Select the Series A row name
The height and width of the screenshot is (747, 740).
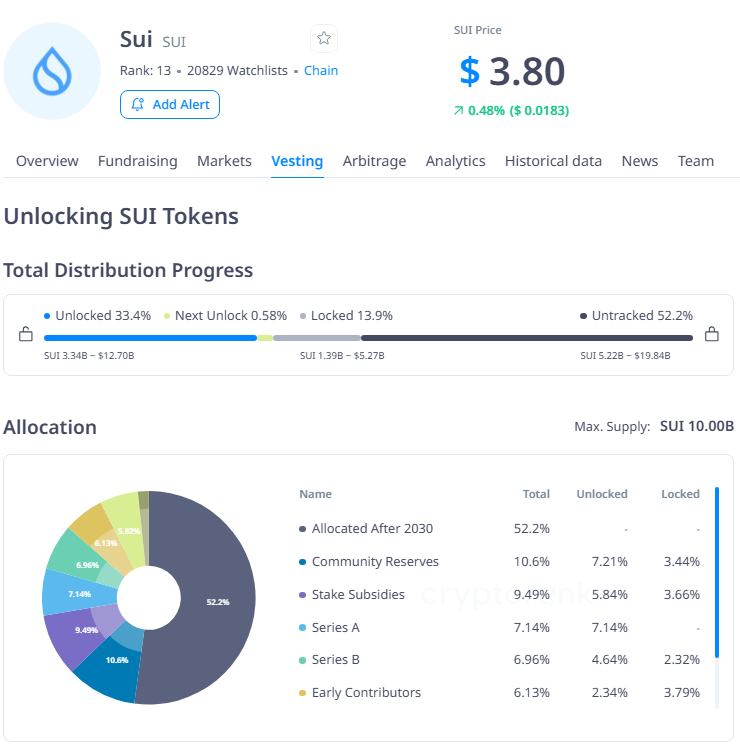(335, 627)
